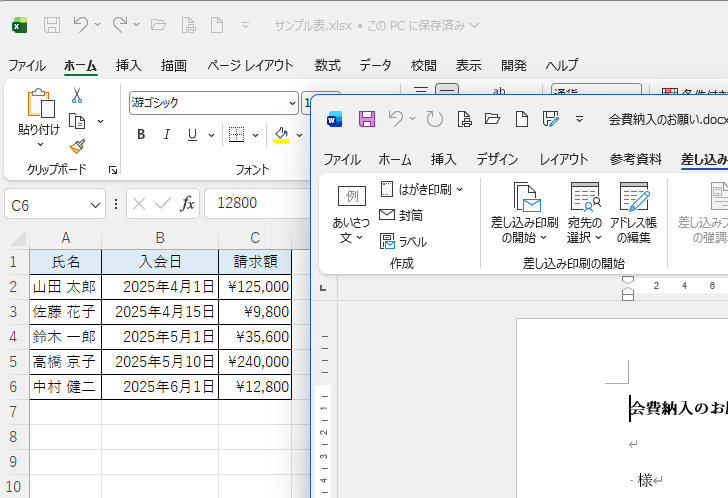Toggle Bold in Excel font group
Image resolution: width=728 pixels, height=498 pixels.
(x=141, y=135)
